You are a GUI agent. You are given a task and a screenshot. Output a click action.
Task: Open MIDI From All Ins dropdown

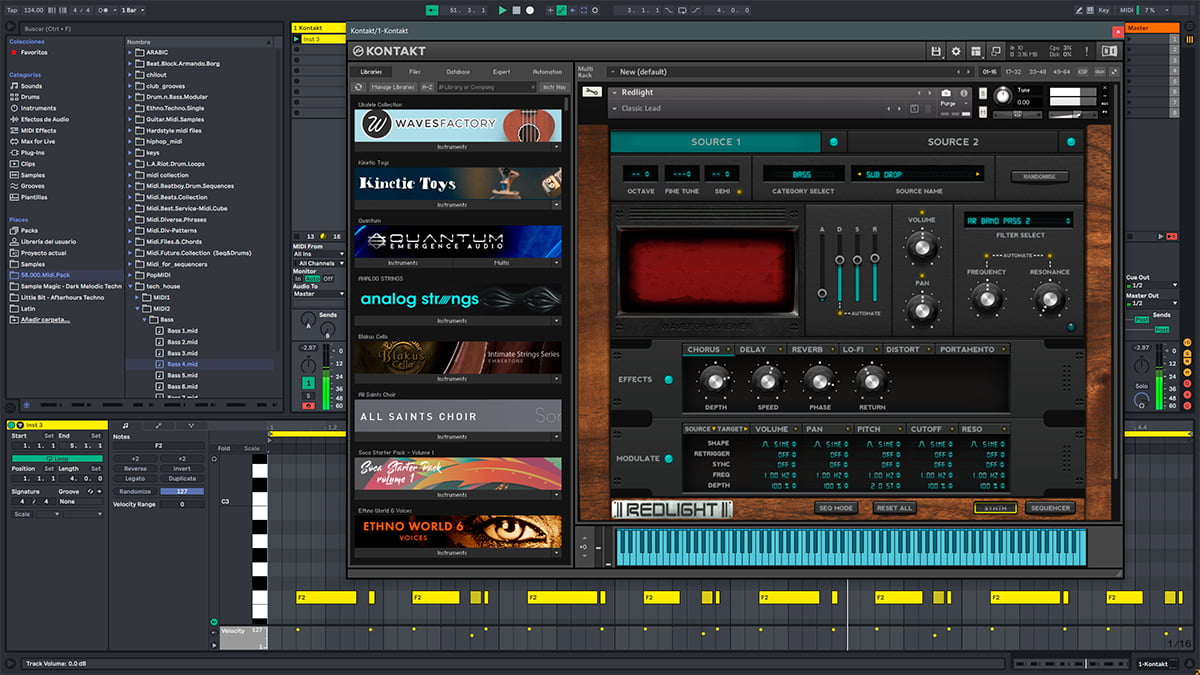(317, 254)
